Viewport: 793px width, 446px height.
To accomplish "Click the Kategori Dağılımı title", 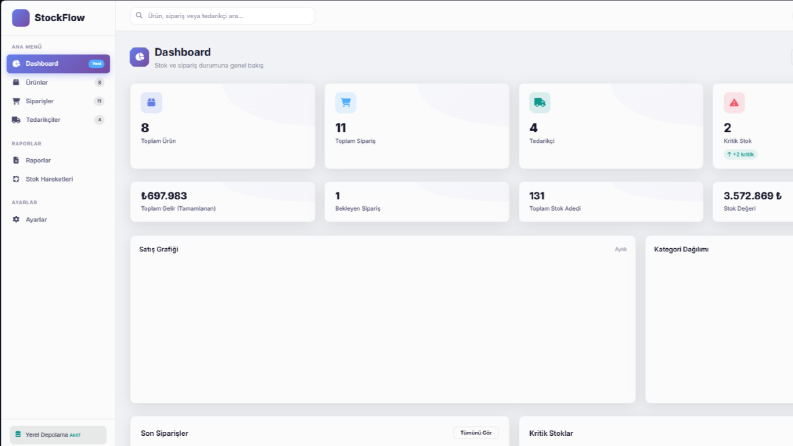I will [681, 249].
